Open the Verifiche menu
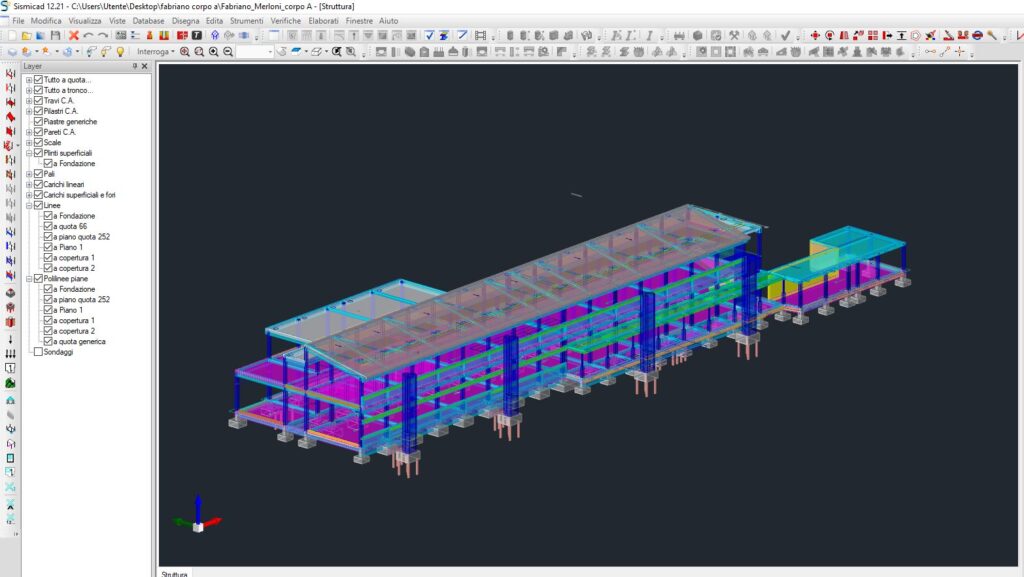This screenshot has height=577, width=1024. (x=285, y=20)
